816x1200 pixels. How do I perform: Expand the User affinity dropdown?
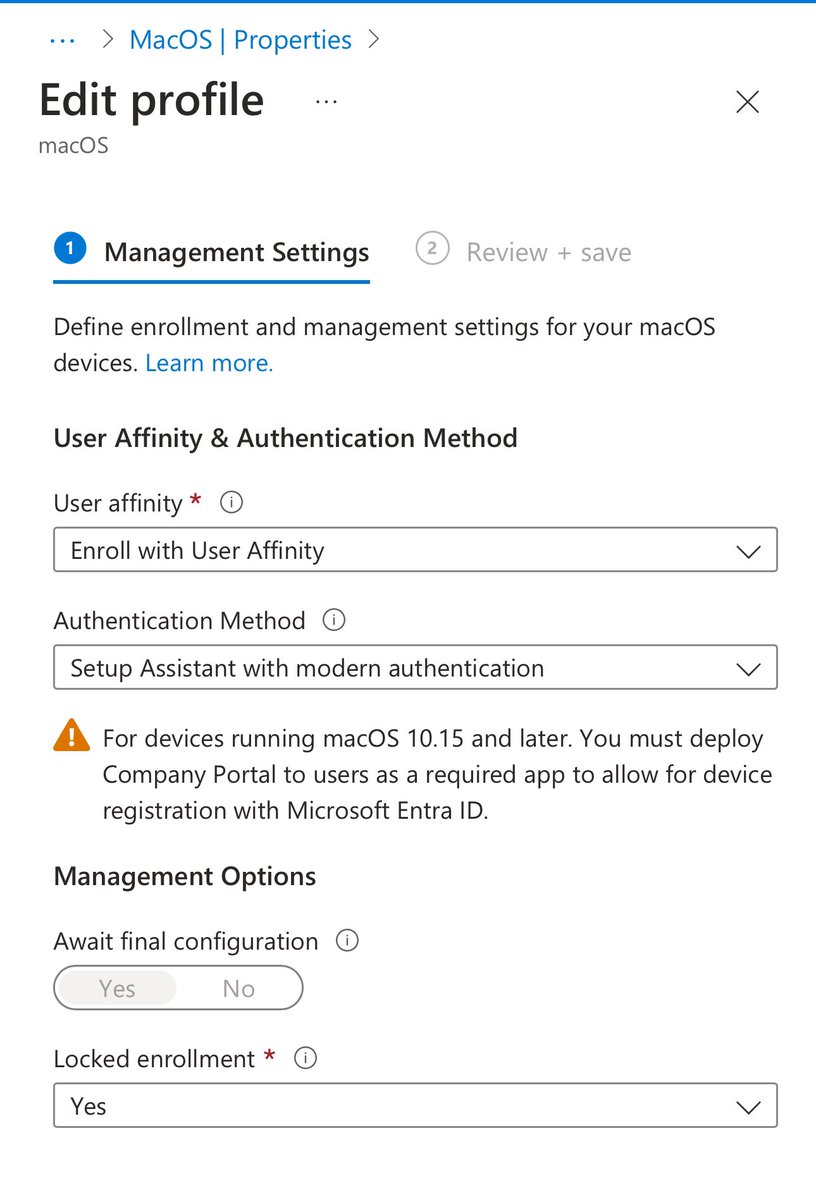click(415, 550)
